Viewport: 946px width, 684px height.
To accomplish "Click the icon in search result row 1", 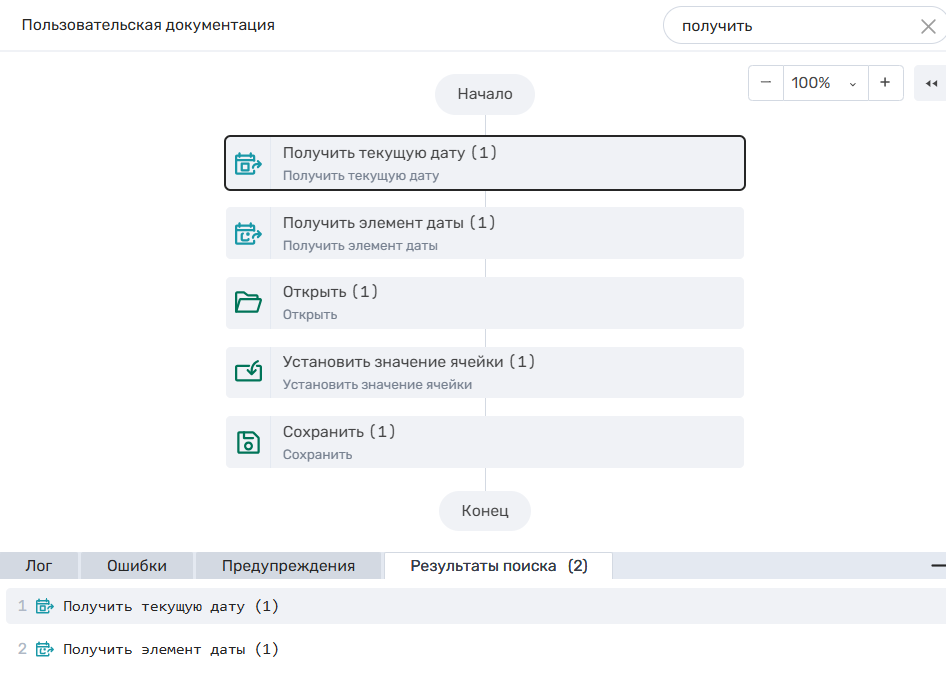I will (x=44, y=606).
